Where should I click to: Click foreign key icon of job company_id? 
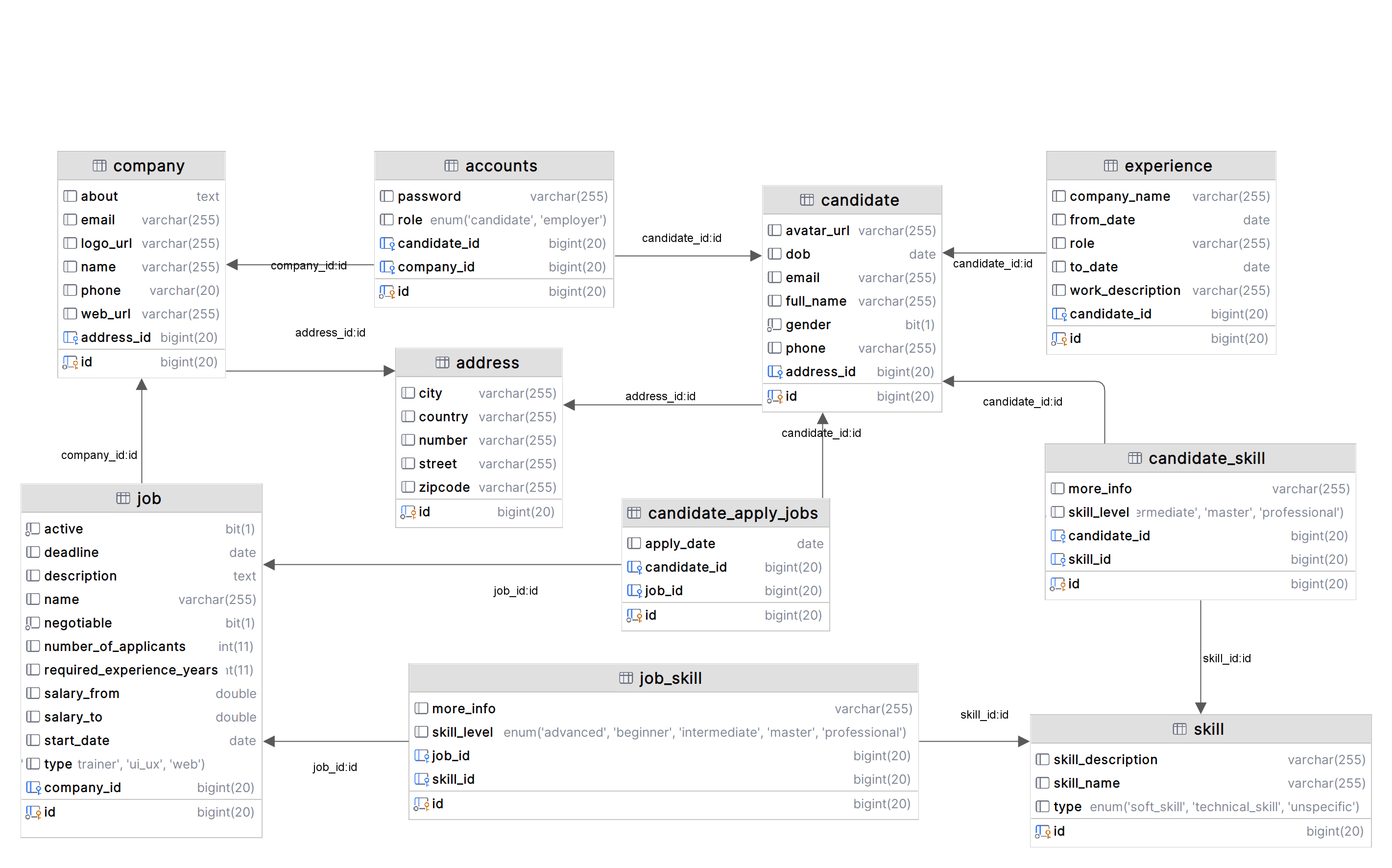[33, 788]
